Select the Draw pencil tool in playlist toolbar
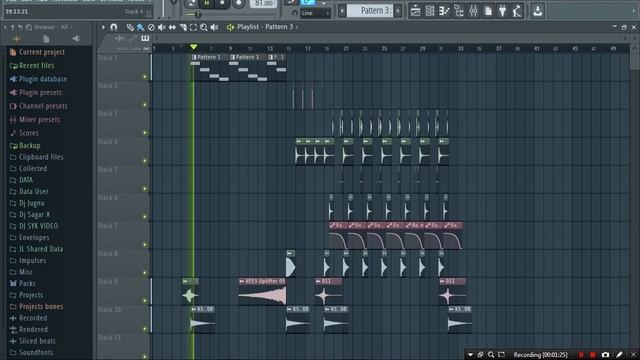This screenshot has width=640, height=360. 130,27
